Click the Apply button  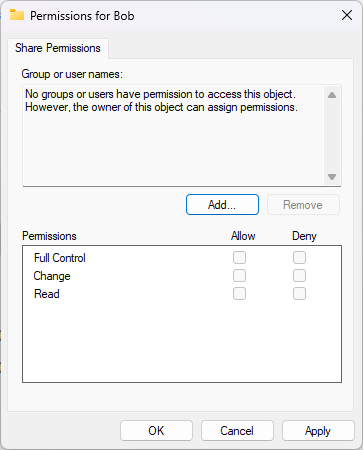point(318,431)
